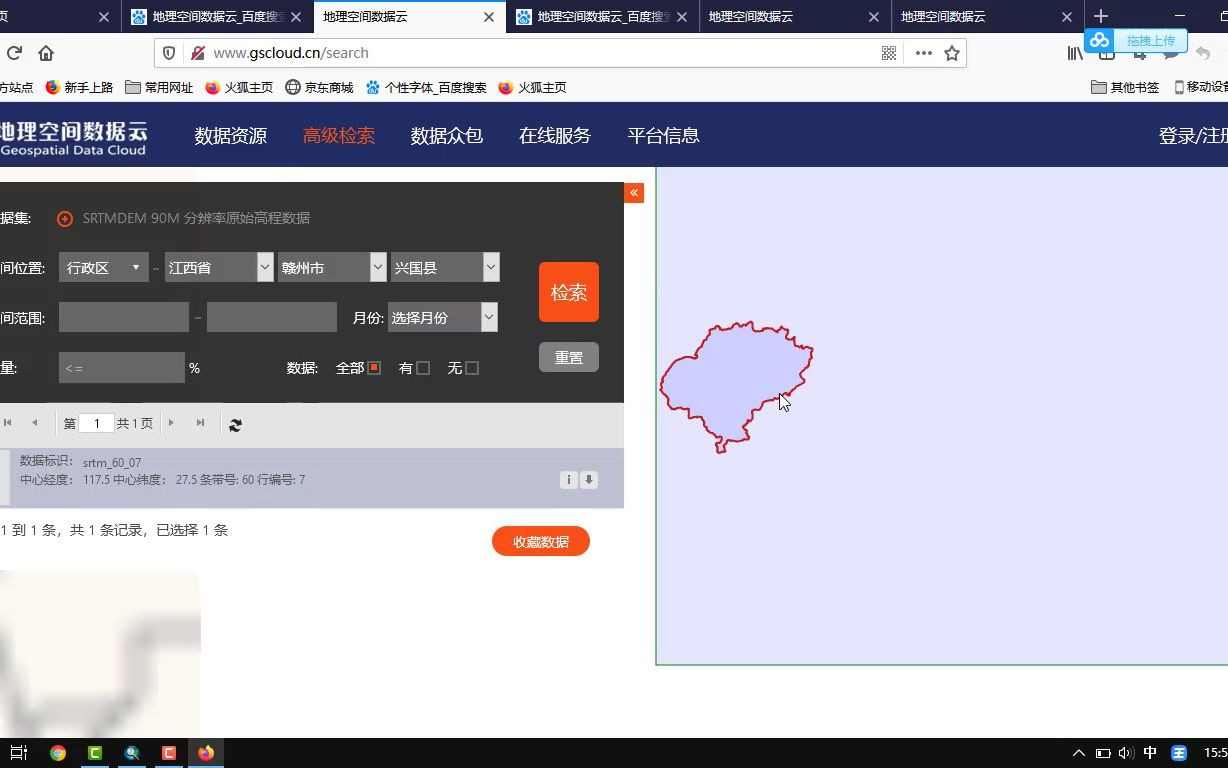Click the 检索 search button

[568, 292]
